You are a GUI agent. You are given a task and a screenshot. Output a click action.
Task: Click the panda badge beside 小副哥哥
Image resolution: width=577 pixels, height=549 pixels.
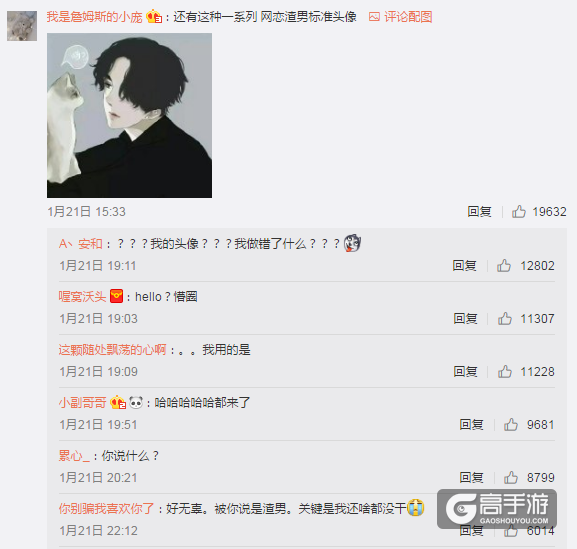click(136, 402)
